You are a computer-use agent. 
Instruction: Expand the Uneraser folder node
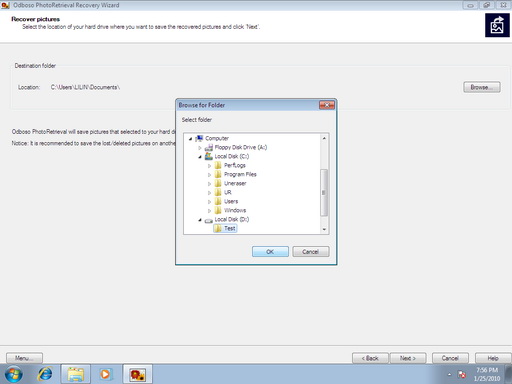point(209,184)
